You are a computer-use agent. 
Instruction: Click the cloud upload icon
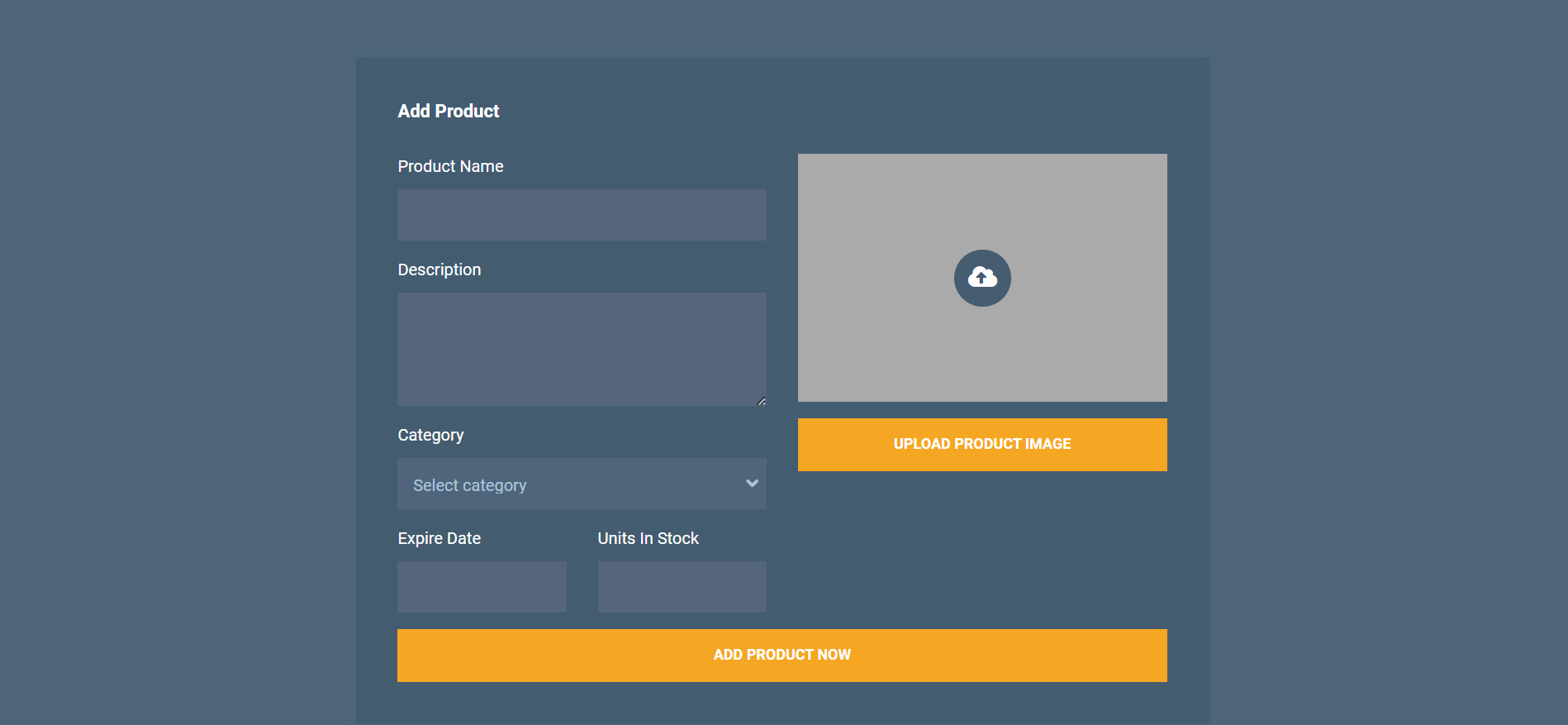click(x=982, y=278)
